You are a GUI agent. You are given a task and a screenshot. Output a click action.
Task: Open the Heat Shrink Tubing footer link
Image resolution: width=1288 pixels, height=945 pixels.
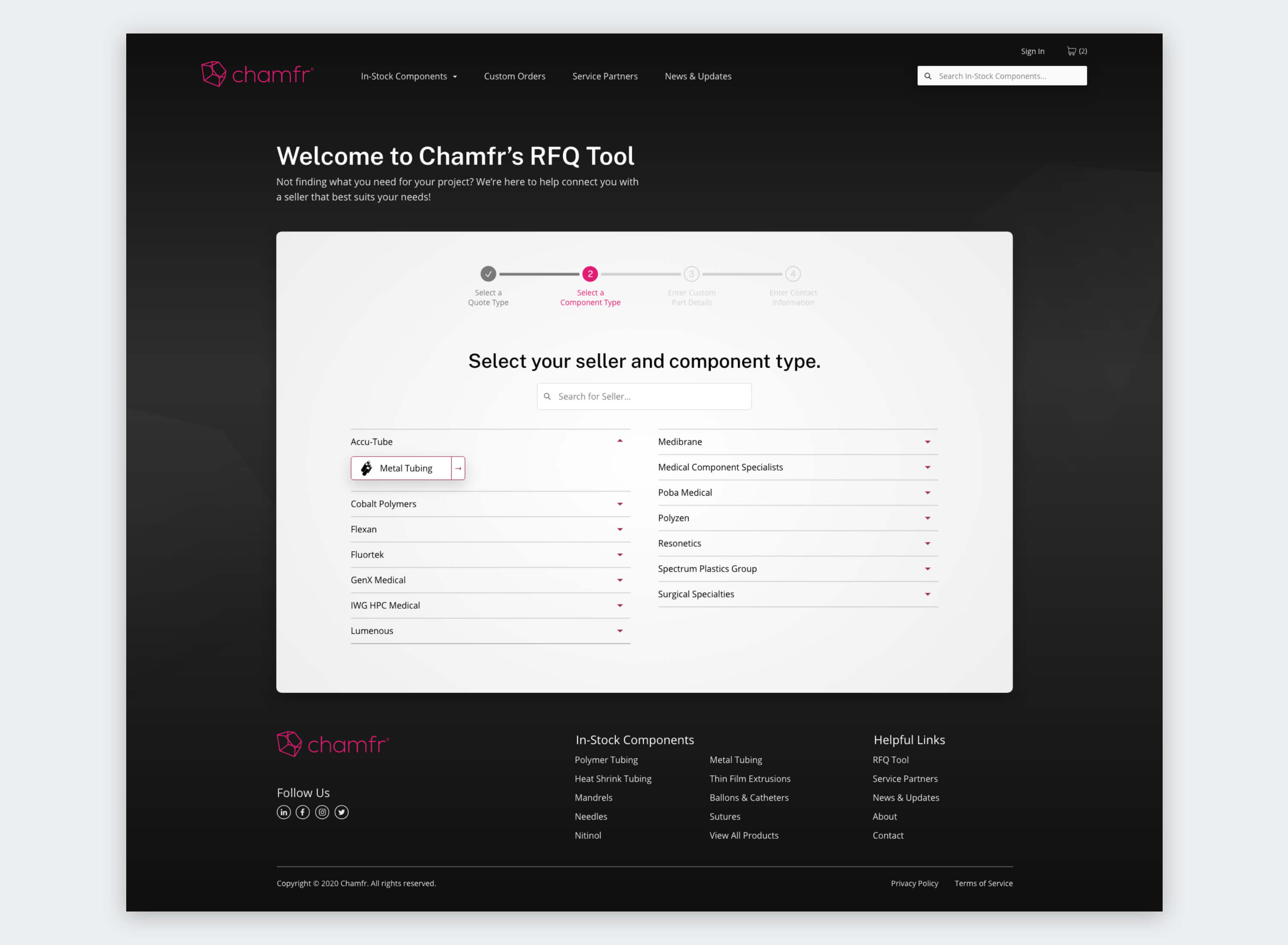(x=613, y=778)
